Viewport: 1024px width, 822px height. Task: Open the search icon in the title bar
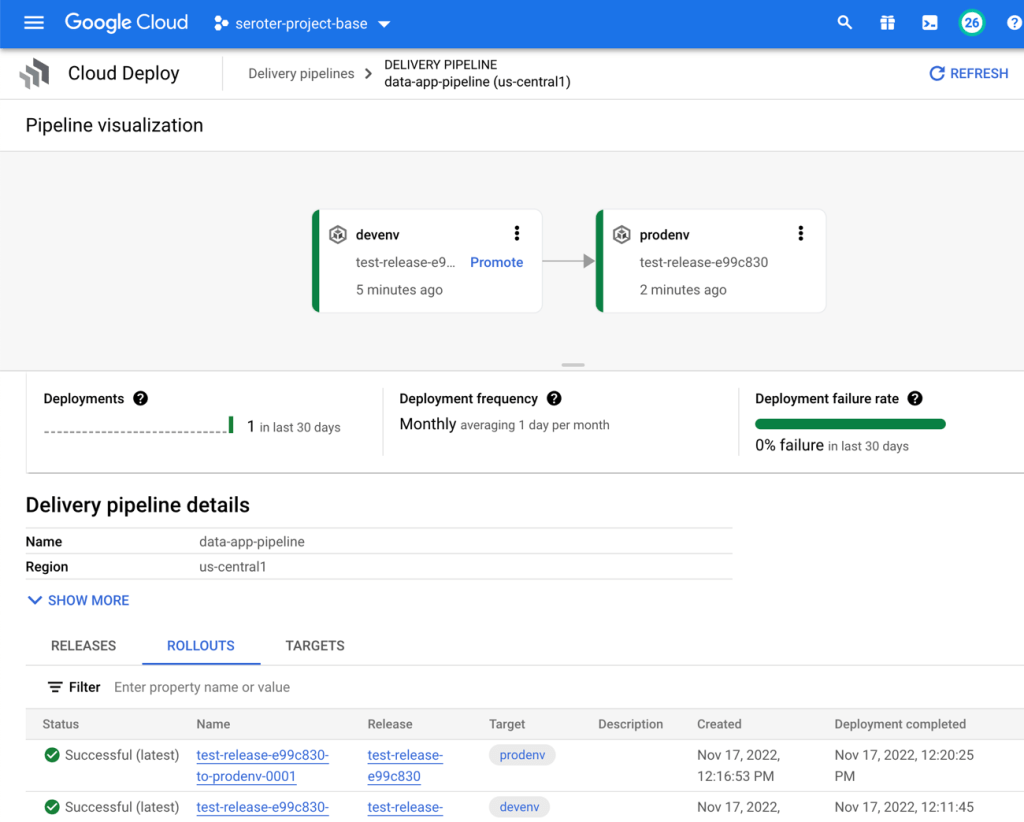tap(844, 22)
